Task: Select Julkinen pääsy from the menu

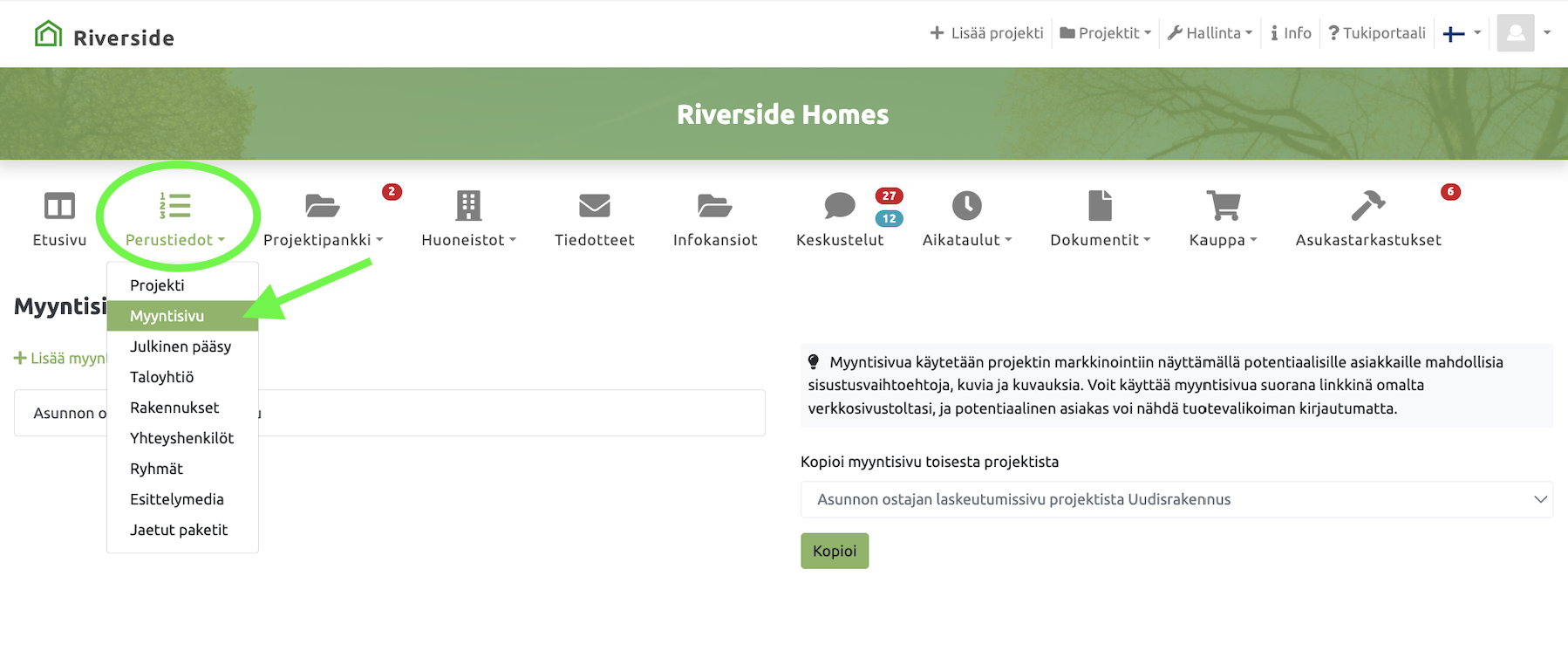Action: [181, 346]
